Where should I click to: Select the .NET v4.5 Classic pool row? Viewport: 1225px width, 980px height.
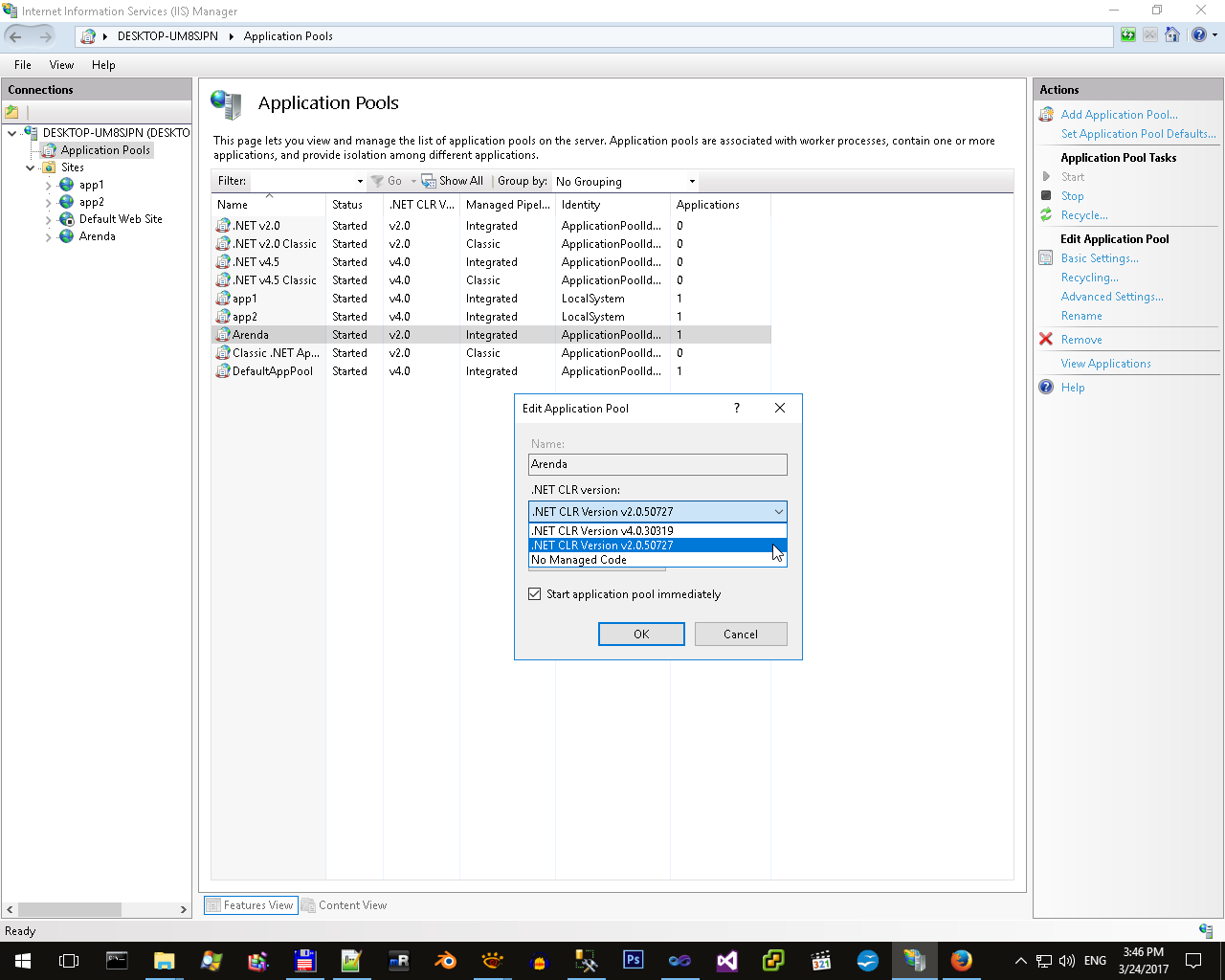(x=490, y=280)
